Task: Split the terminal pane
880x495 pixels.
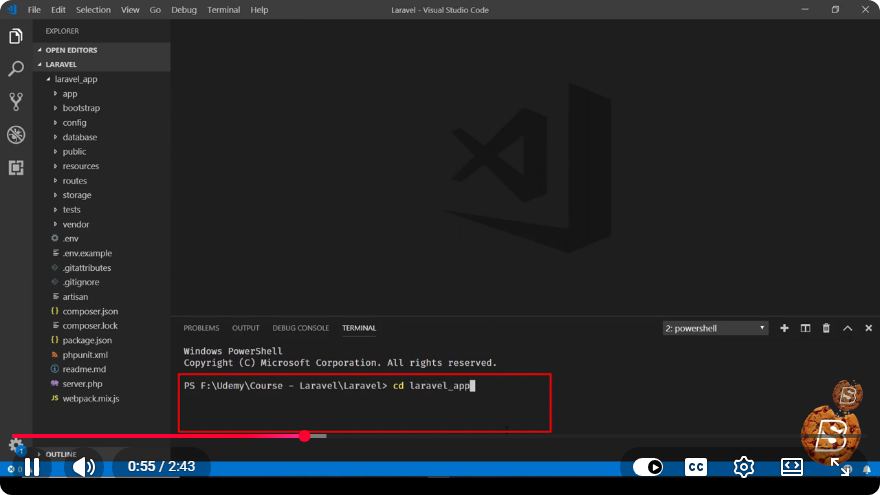Action: tap(805, 328)
